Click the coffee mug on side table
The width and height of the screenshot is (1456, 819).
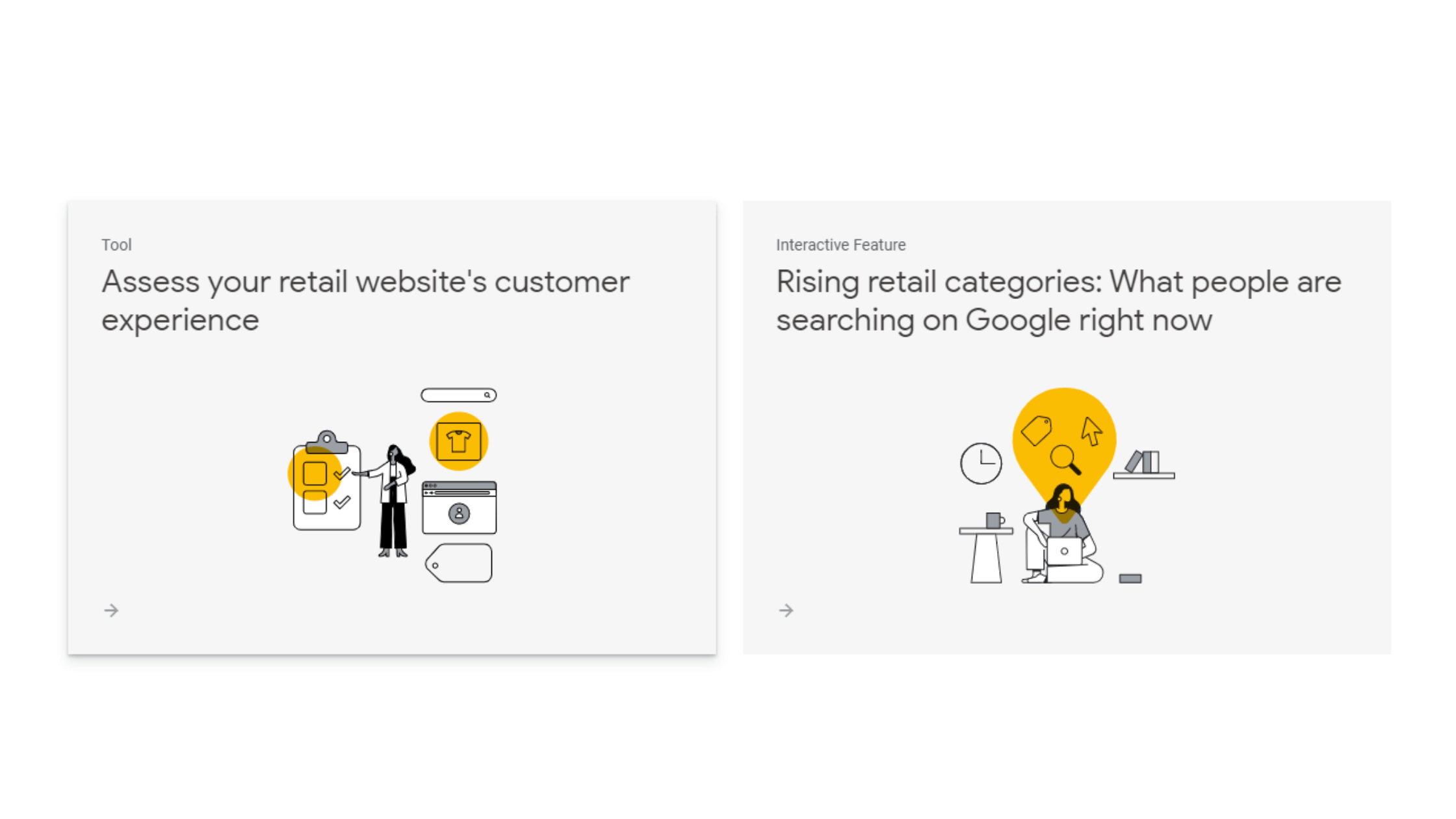tap(994, 520)
